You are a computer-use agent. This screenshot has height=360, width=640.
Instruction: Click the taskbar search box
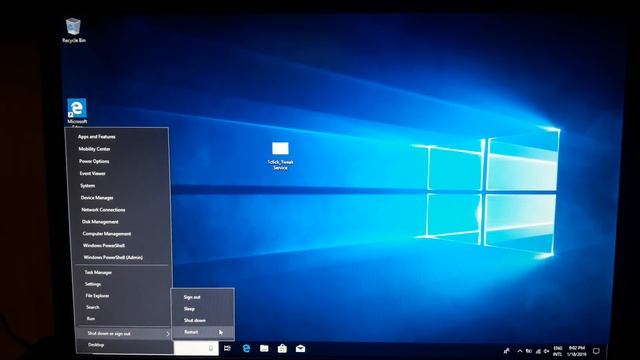click(x=196, y=349)
